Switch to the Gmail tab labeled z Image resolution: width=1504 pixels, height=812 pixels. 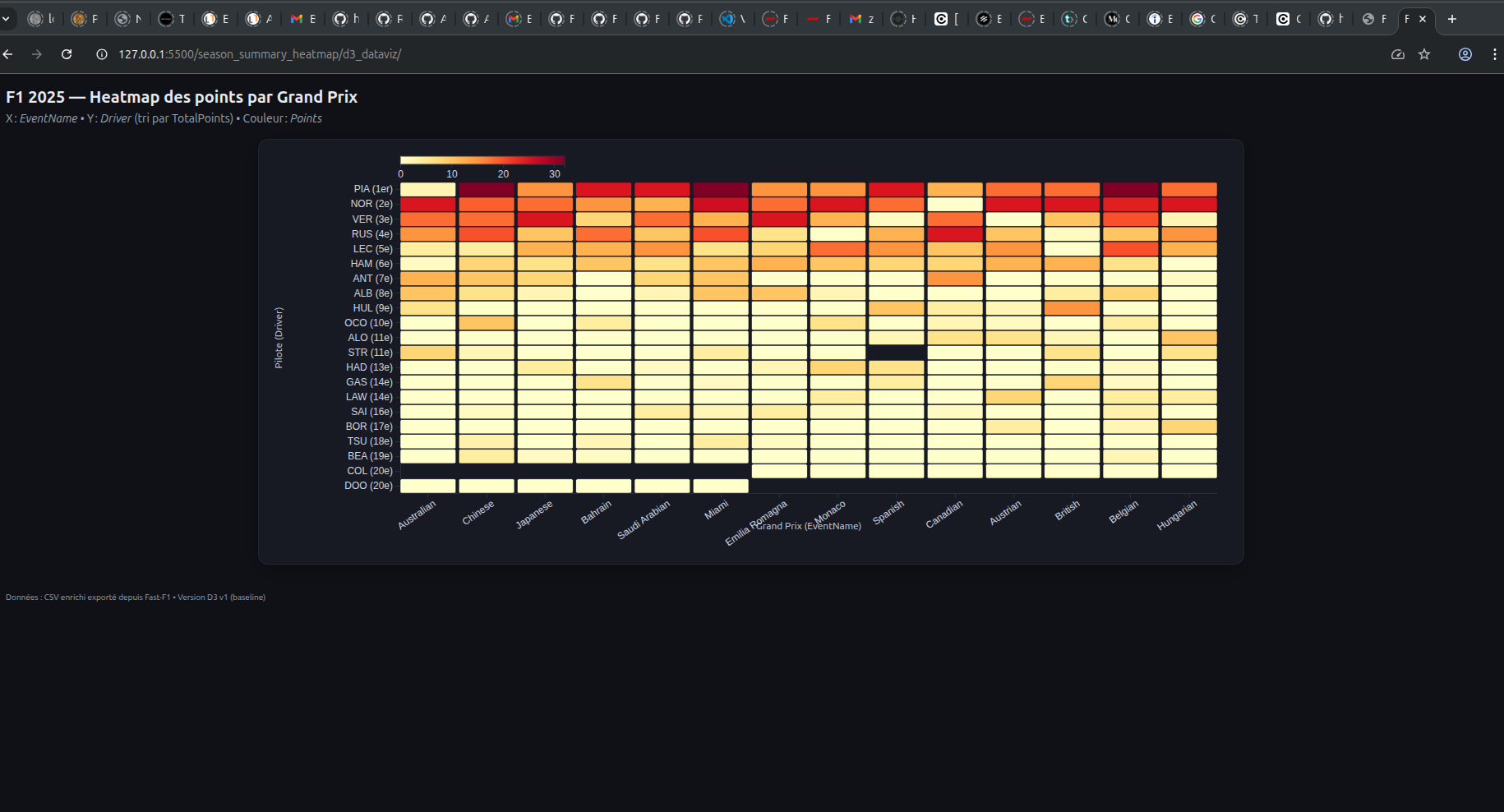[862, 19]
